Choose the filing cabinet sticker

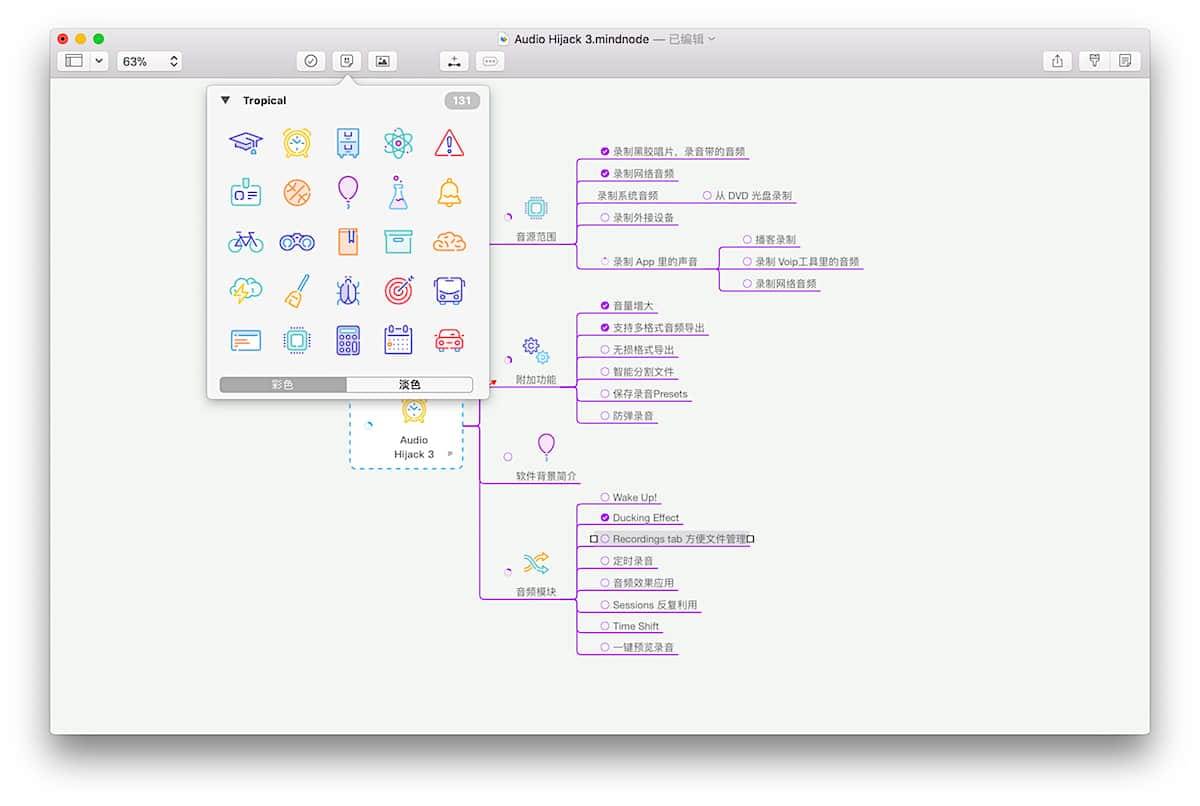pyautogui.click(x=348, y=143)
